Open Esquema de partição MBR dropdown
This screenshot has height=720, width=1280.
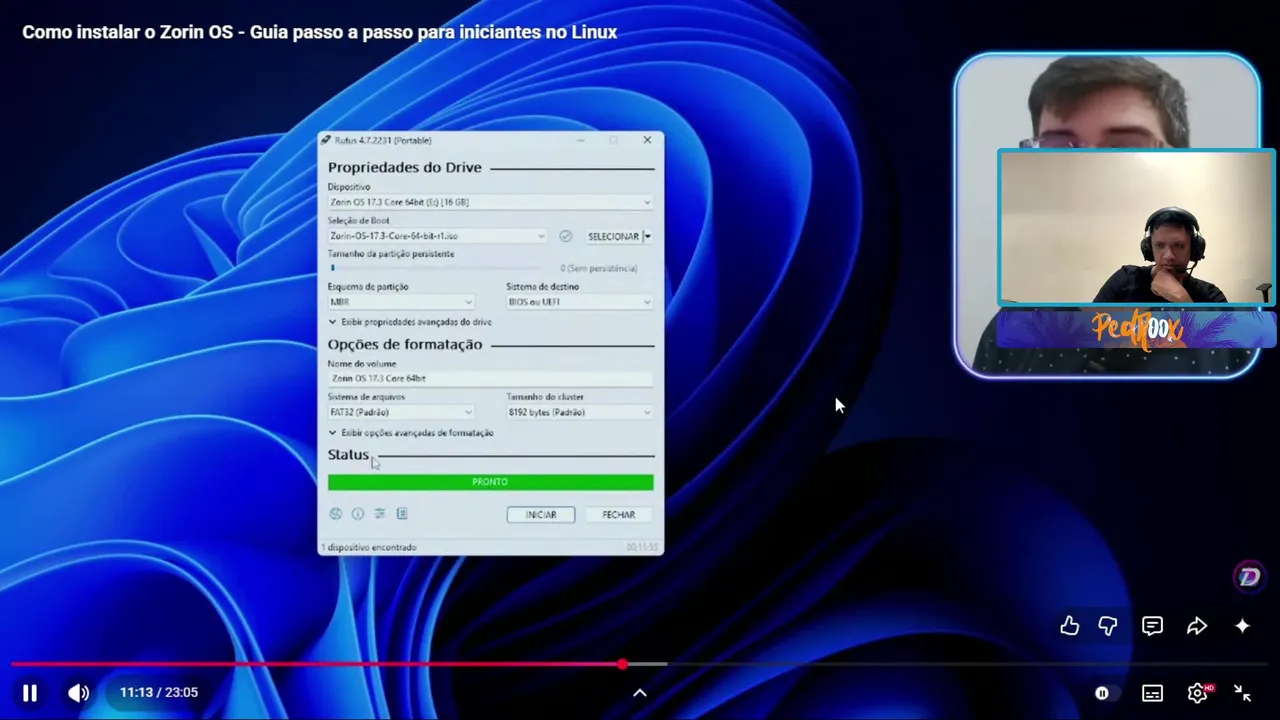(x=401, y=302)
